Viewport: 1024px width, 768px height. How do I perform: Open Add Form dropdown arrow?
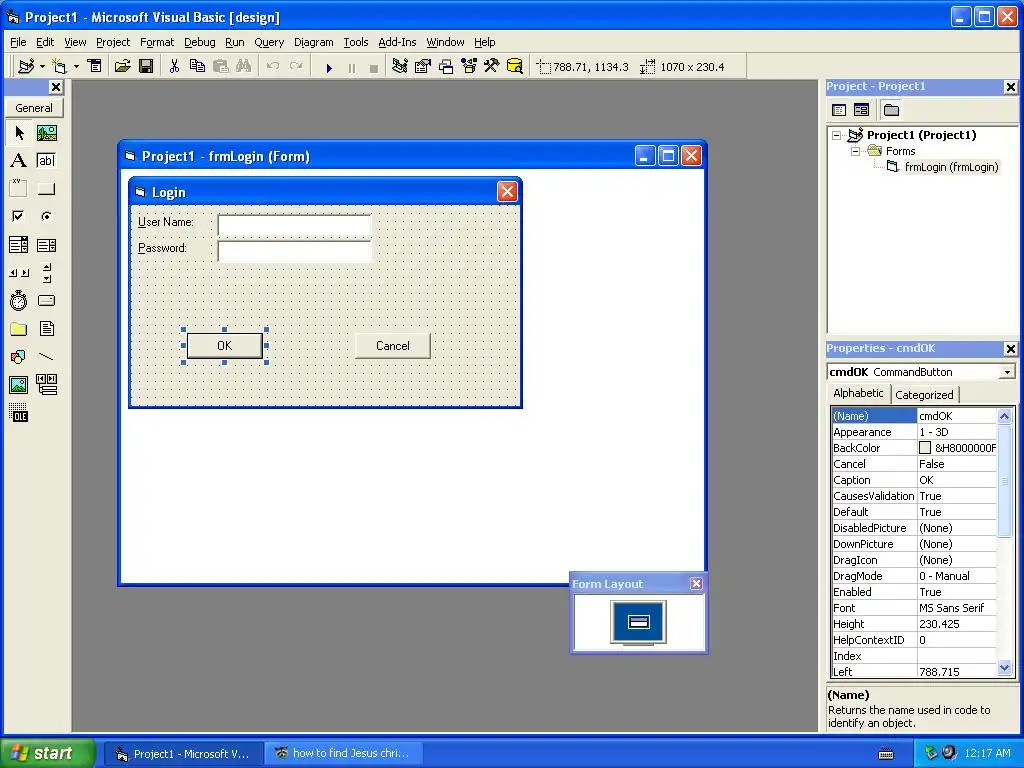point(76,67)
